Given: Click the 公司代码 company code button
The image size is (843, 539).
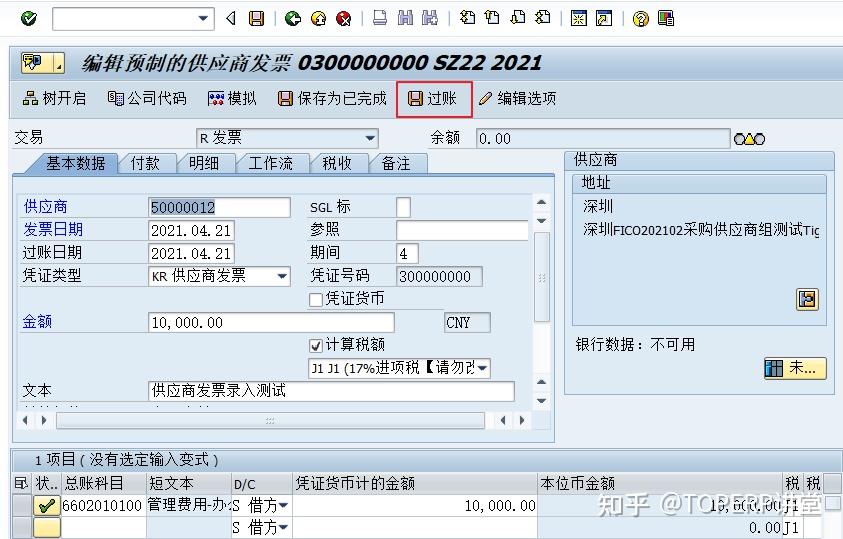Looking at the screenshot, I should [x=147, y=98].
